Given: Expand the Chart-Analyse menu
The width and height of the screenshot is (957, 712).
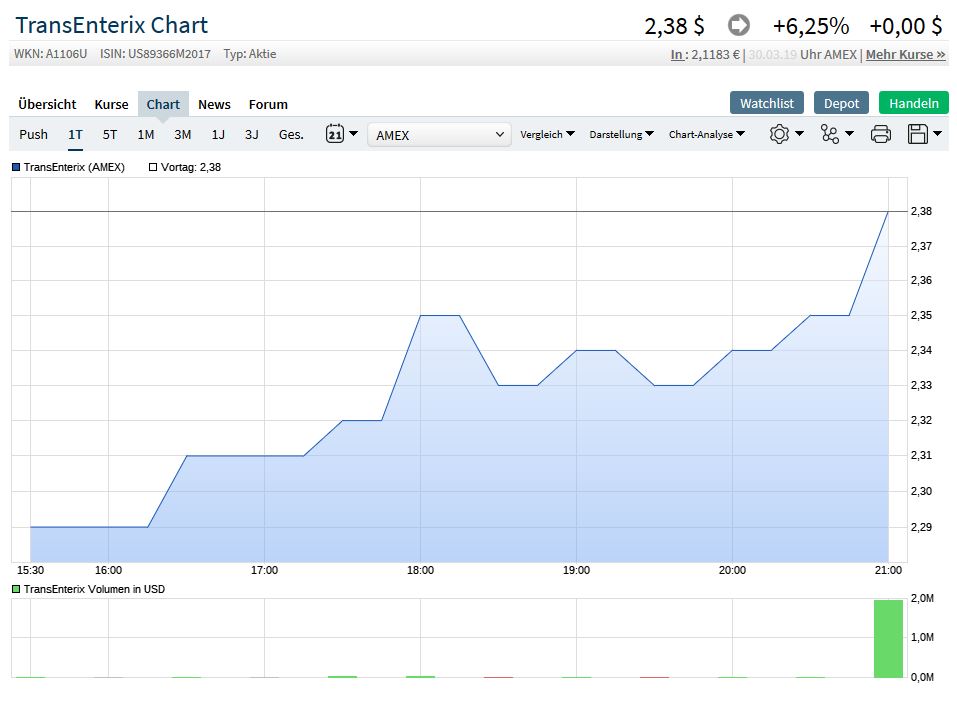Looking at the screenshot, I should [x=706, y=134].
